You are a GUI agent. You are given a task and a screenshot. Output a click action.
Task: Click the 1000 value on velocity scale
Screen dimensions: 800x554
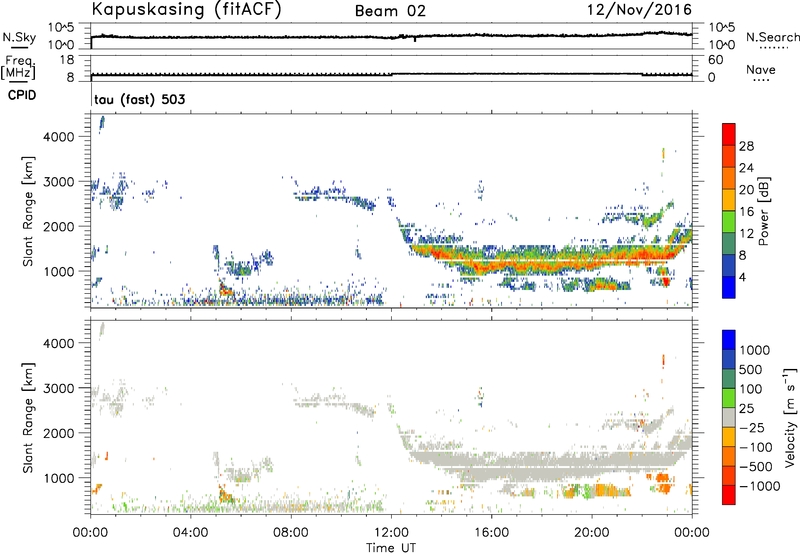(x=754, y=350)
